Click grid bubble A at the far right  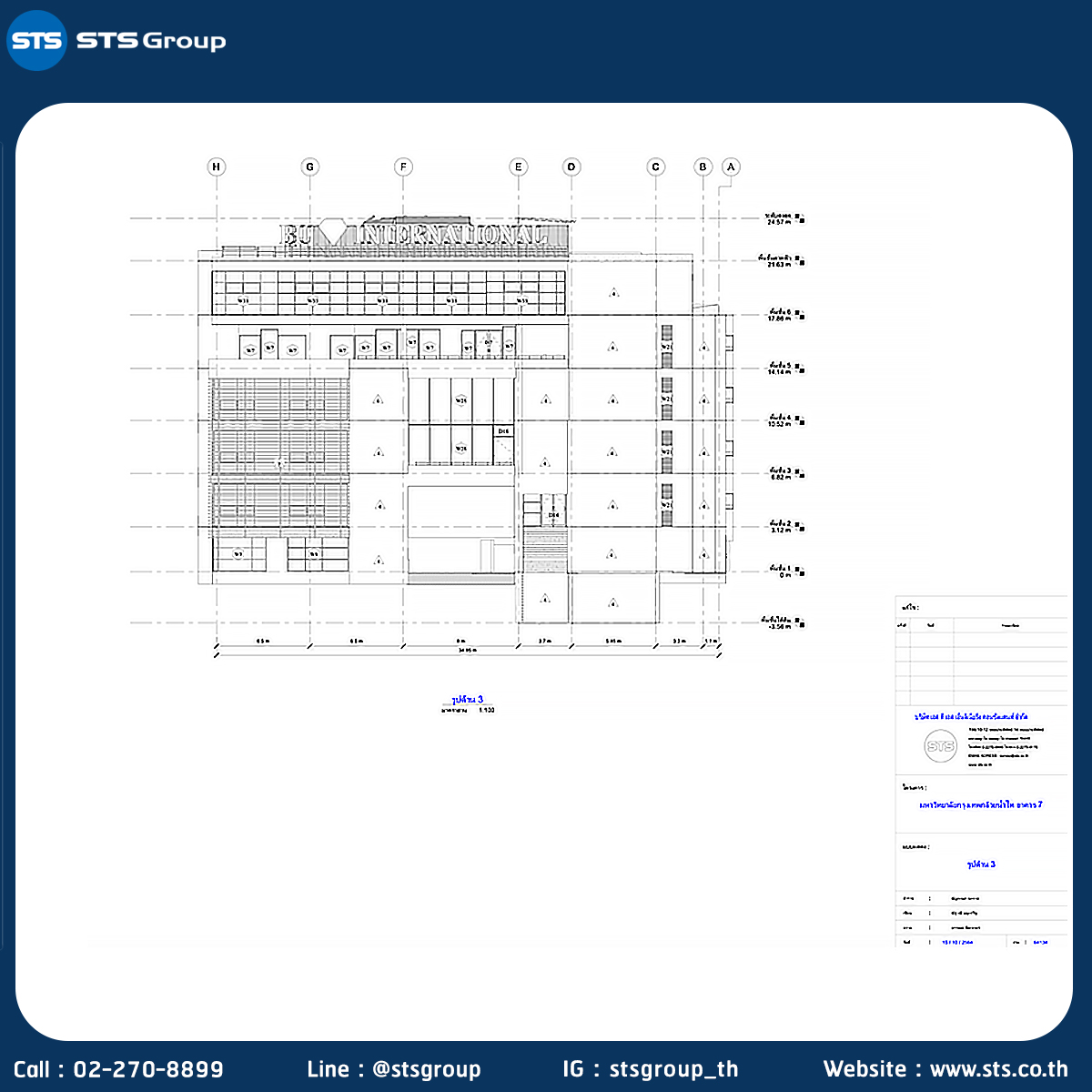731,167
